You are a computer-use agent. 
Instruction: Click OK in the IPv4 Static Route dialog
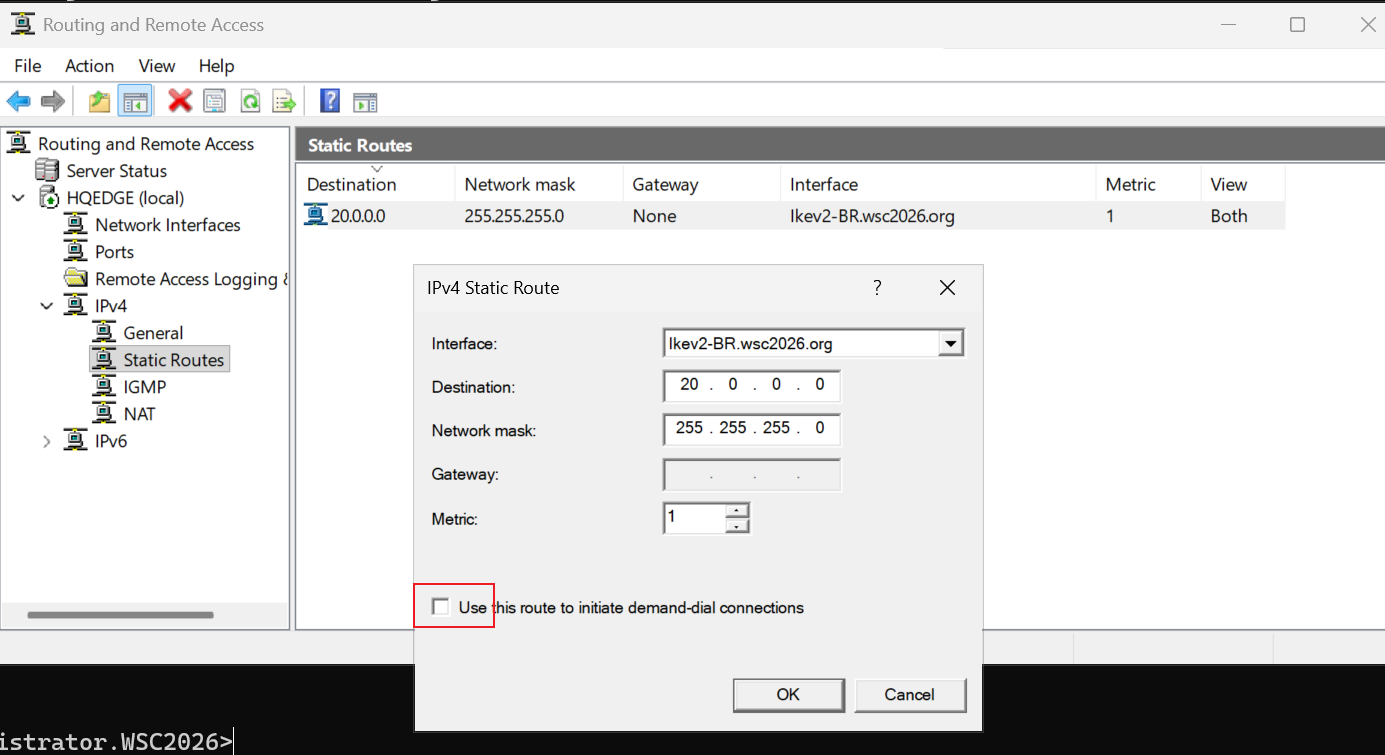(788, 695)
